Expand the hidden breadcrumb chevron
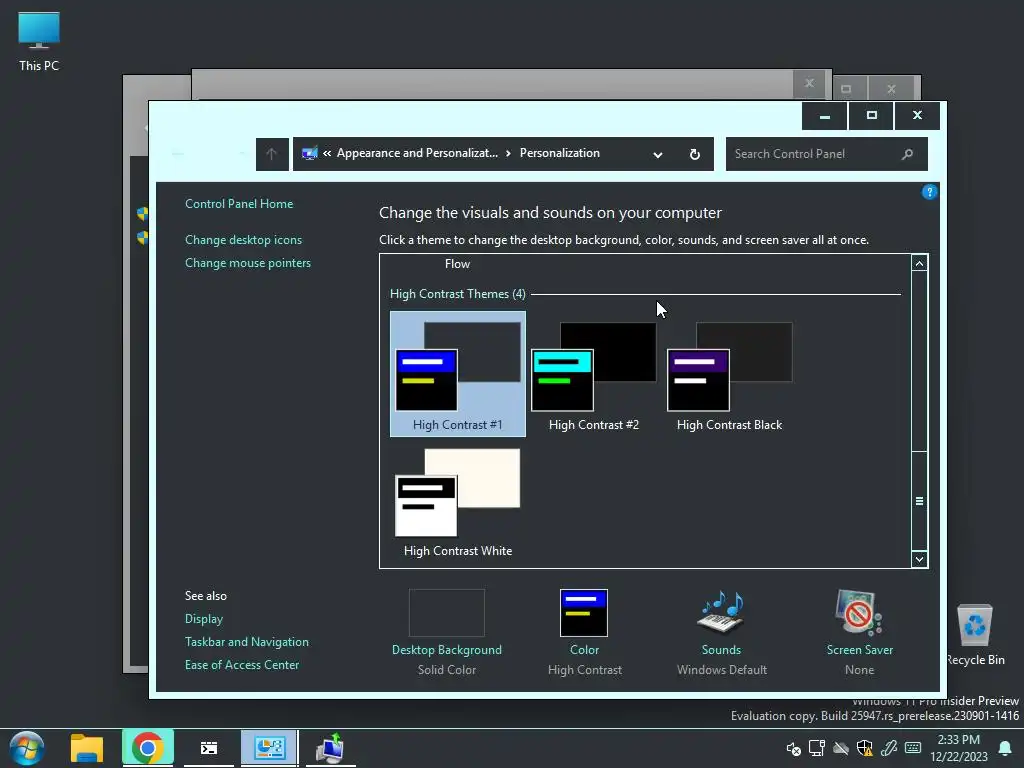Viewport: 1024px width, 768px height. (x=327, y=153)
